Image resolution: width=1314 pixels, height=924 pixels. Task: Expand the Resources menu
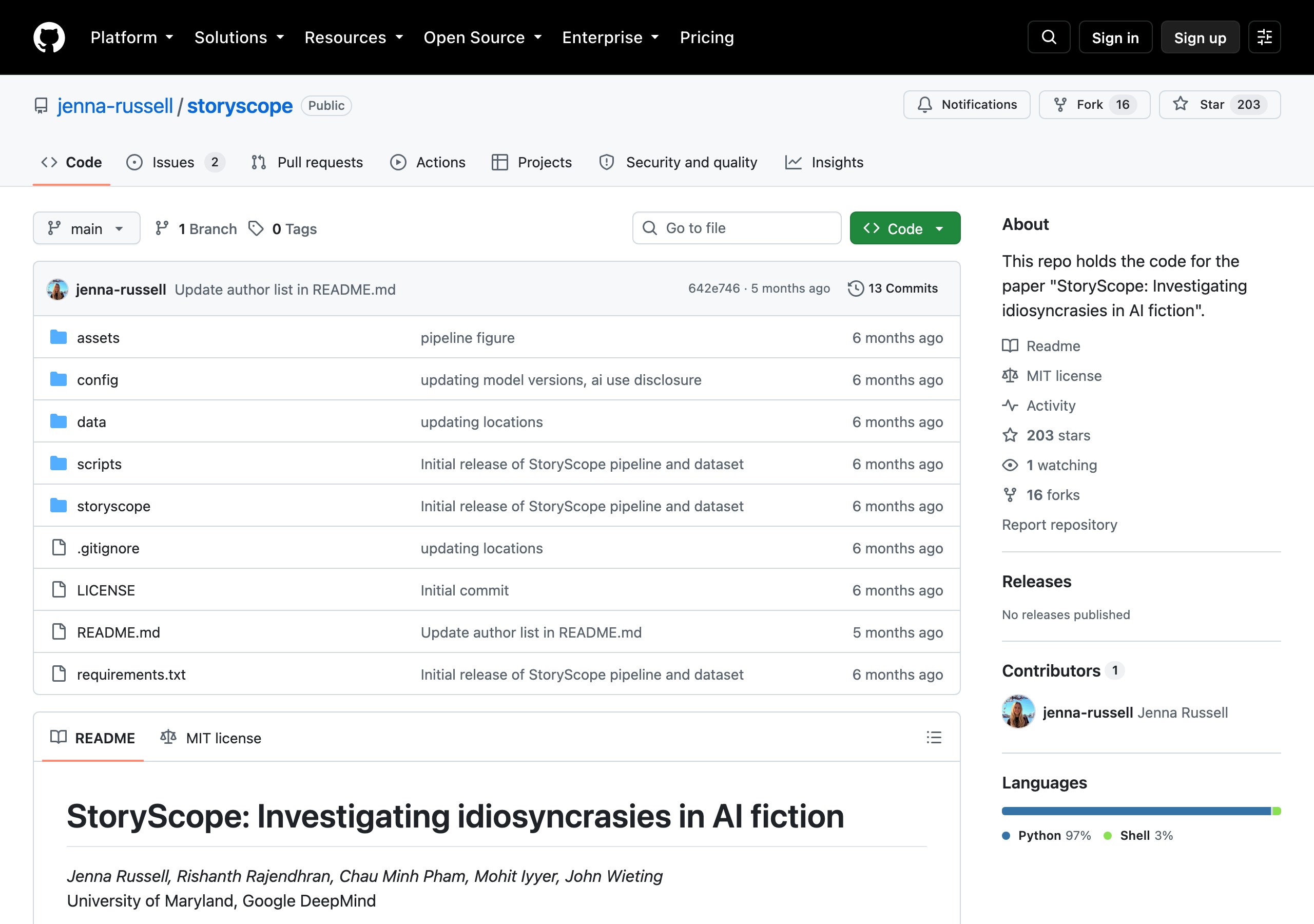pyautogui.click(x=354, y=37)
